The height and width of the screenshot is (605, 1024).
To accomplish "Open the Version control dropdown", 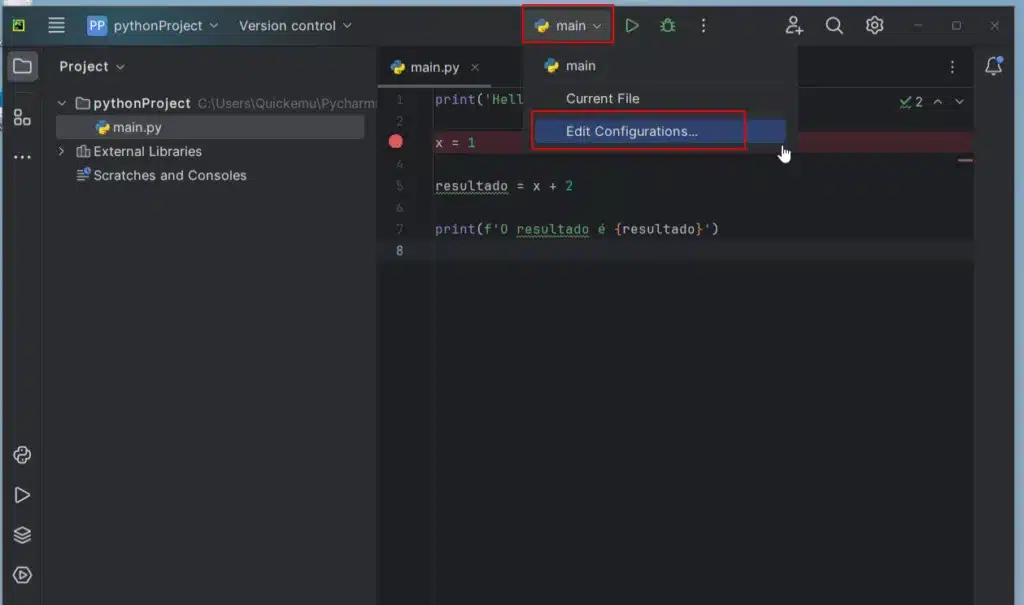I will 295,25.
